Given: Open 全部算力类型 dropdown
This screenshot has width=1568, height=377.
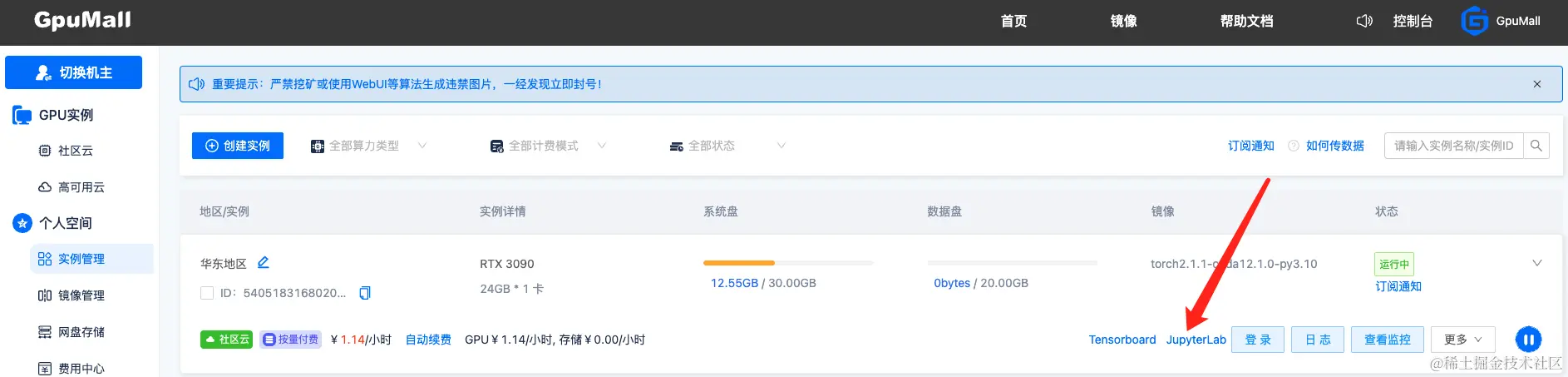Looking at the screenshot, I should [368, 146].
